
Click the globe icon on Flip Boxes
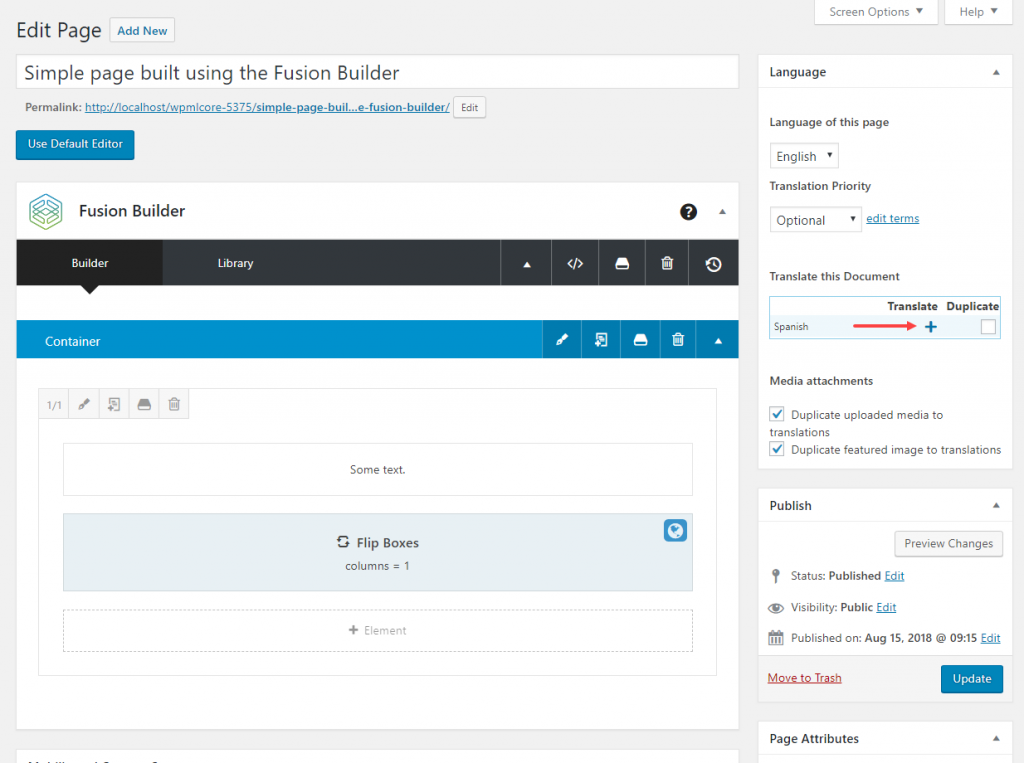(x=675, y=530)
